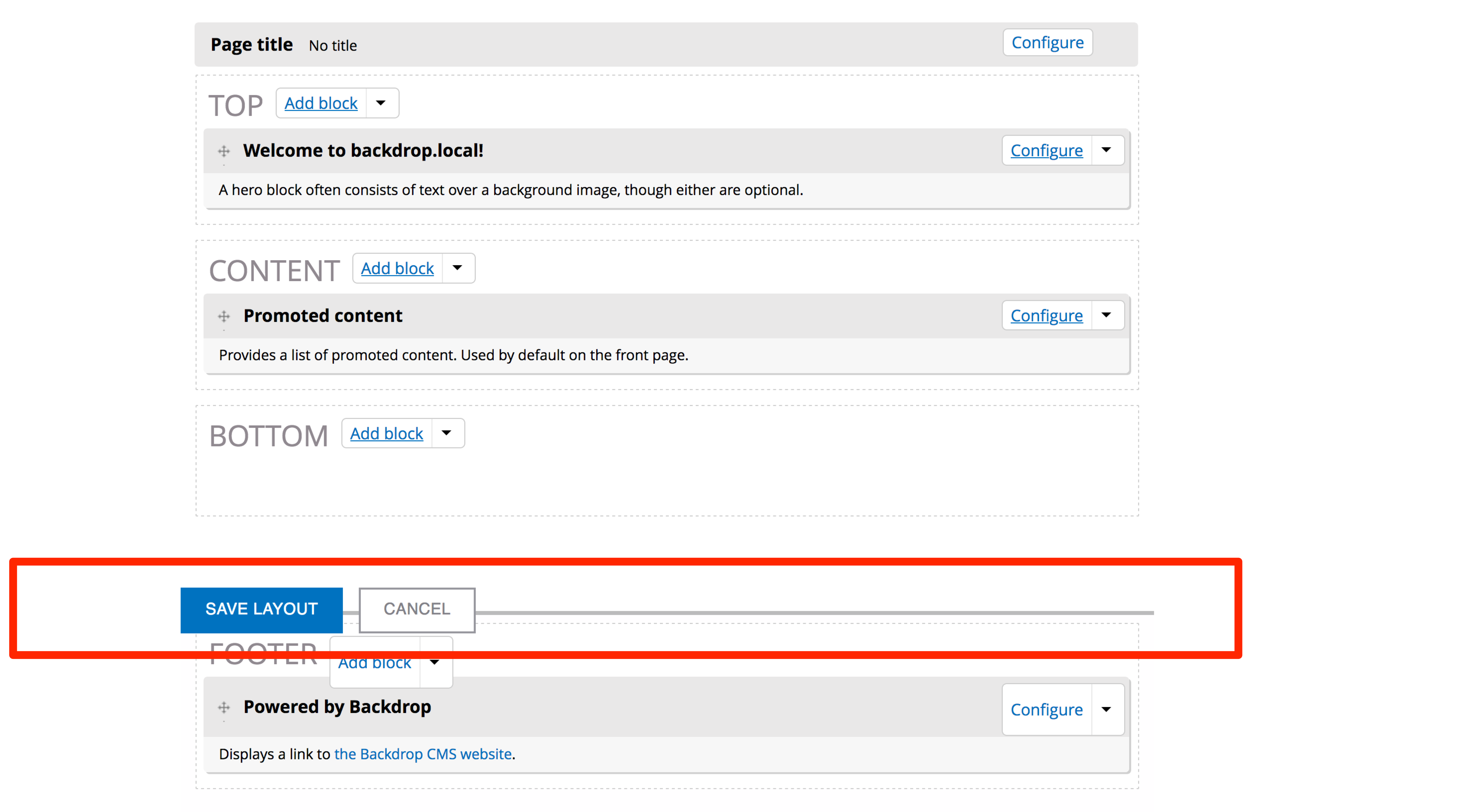Configure the Page title block

coord(1048,42)
